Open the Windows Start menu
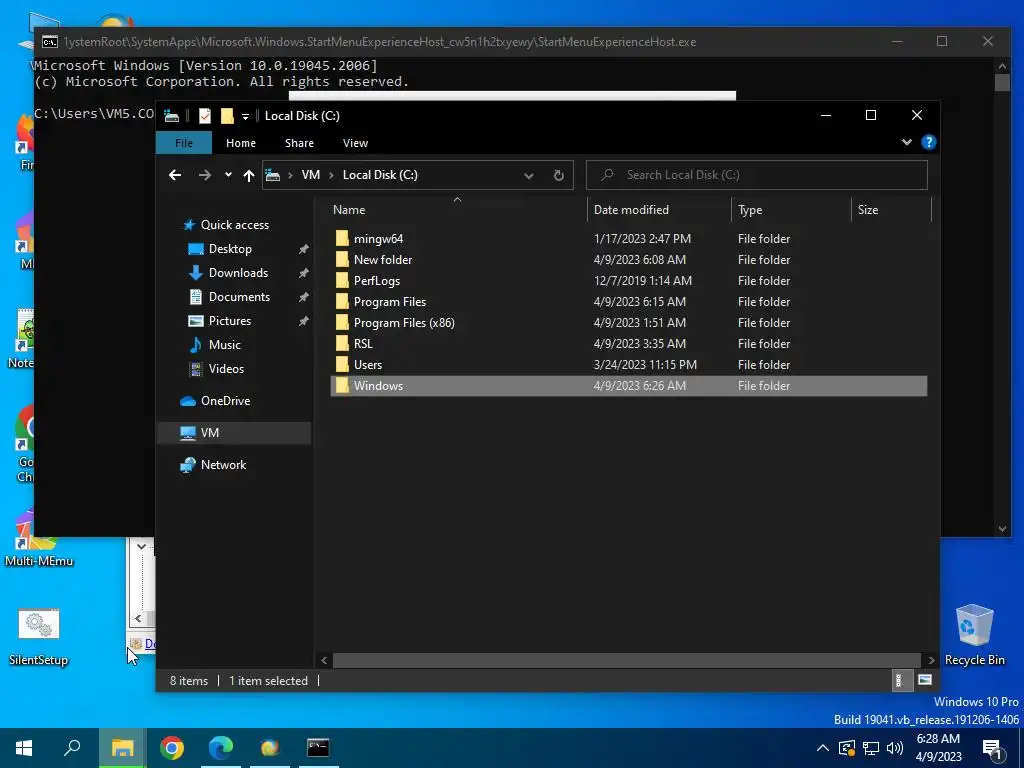Image resolution: width=1024 pixels, height=768 pixels. 24,748
